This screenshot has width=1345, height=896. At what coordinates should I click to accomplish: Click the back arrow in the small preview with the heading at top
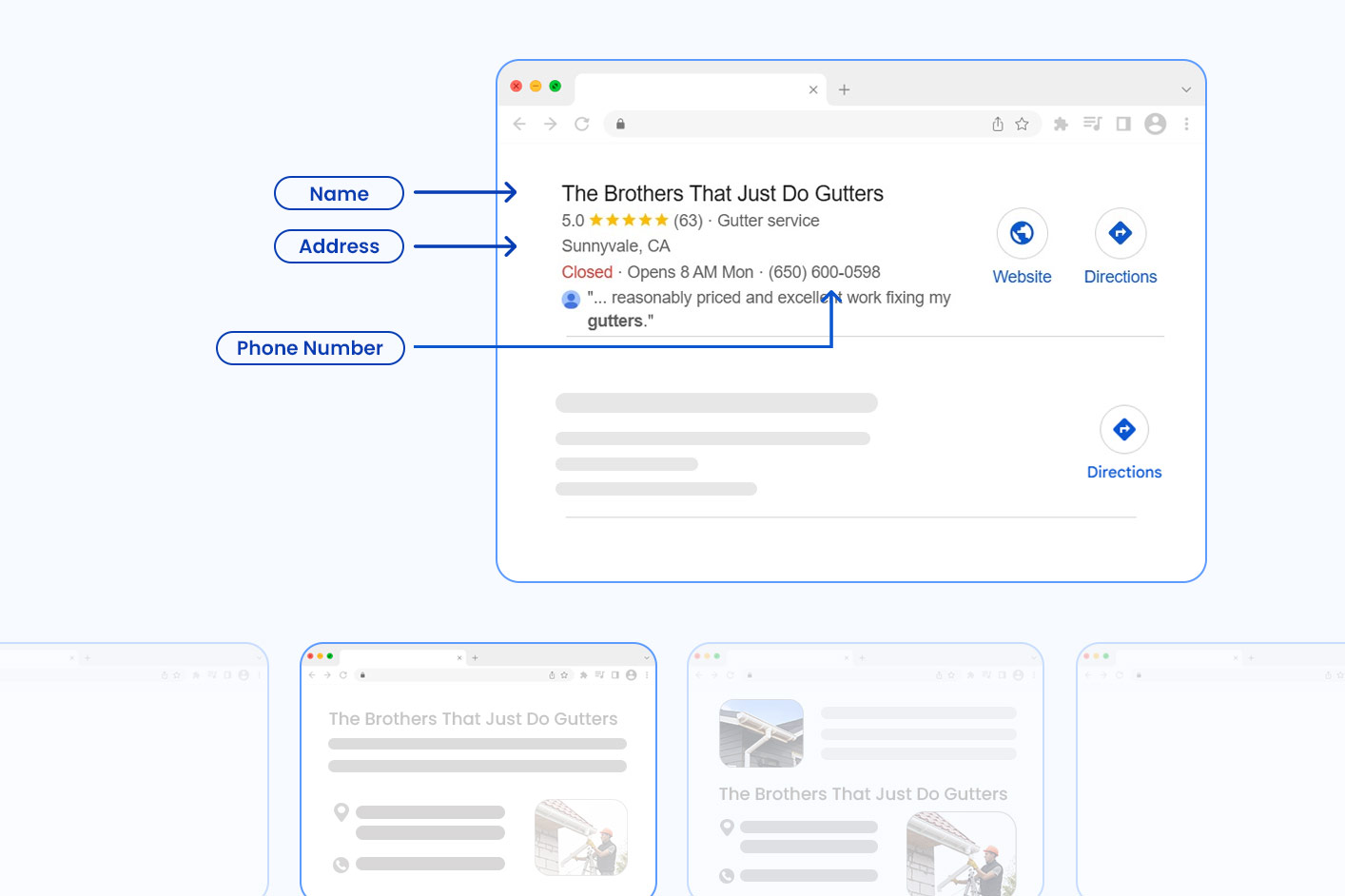(312, 675)
